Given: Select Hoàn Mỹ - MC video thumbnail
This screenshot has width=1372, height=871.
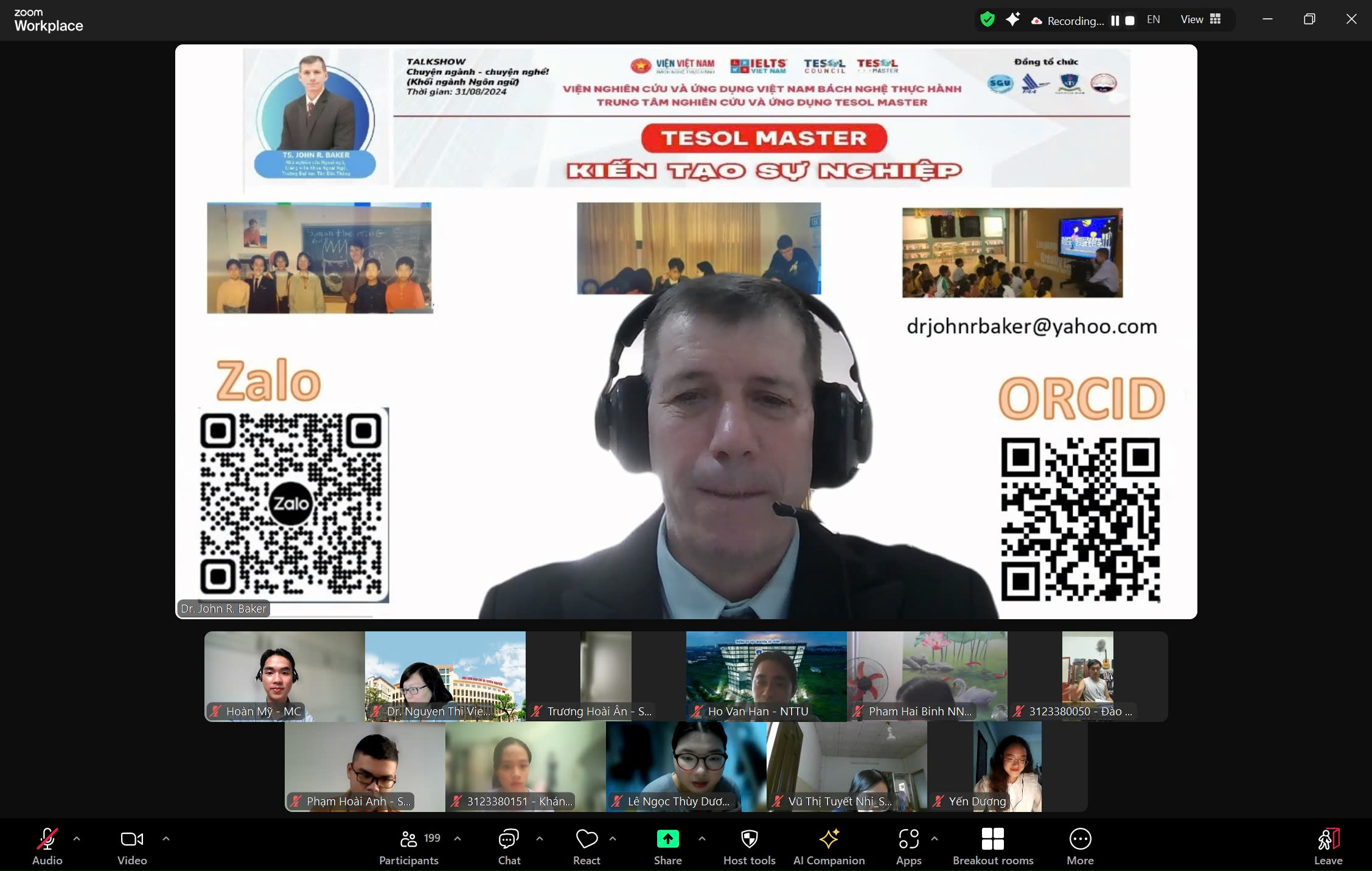Looking at the screenshot, I should coord(285,676).
